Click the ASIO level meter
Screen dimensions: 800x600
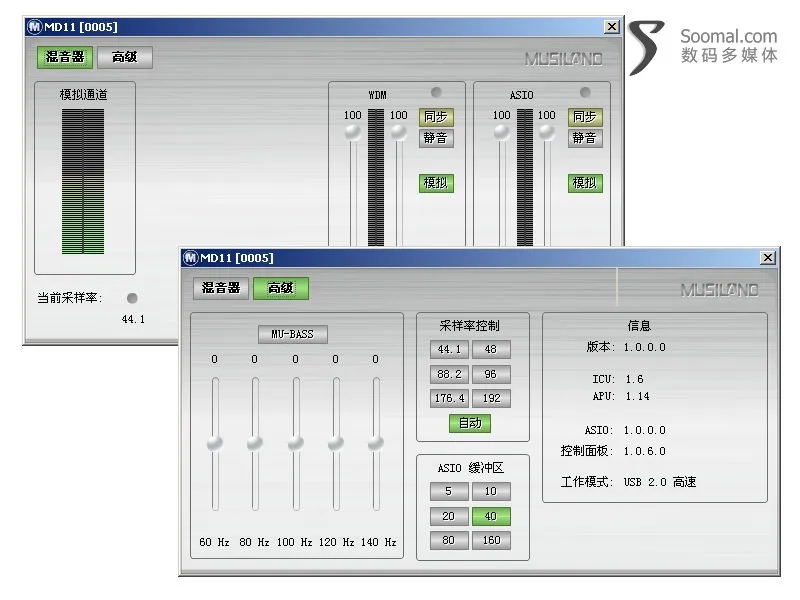pos(524,178)
